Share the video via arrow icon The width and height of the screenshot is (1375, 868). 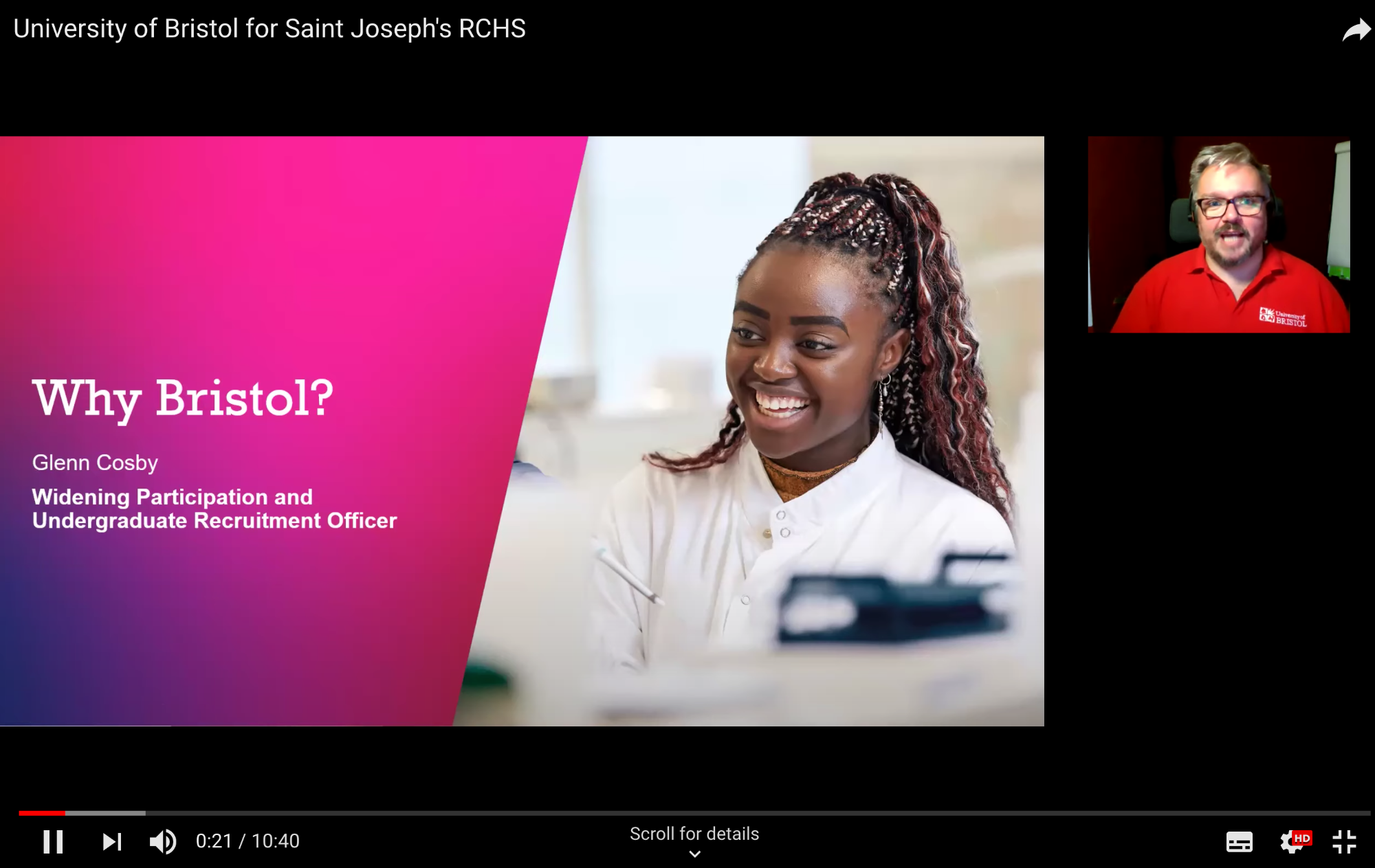point(1356,30)
